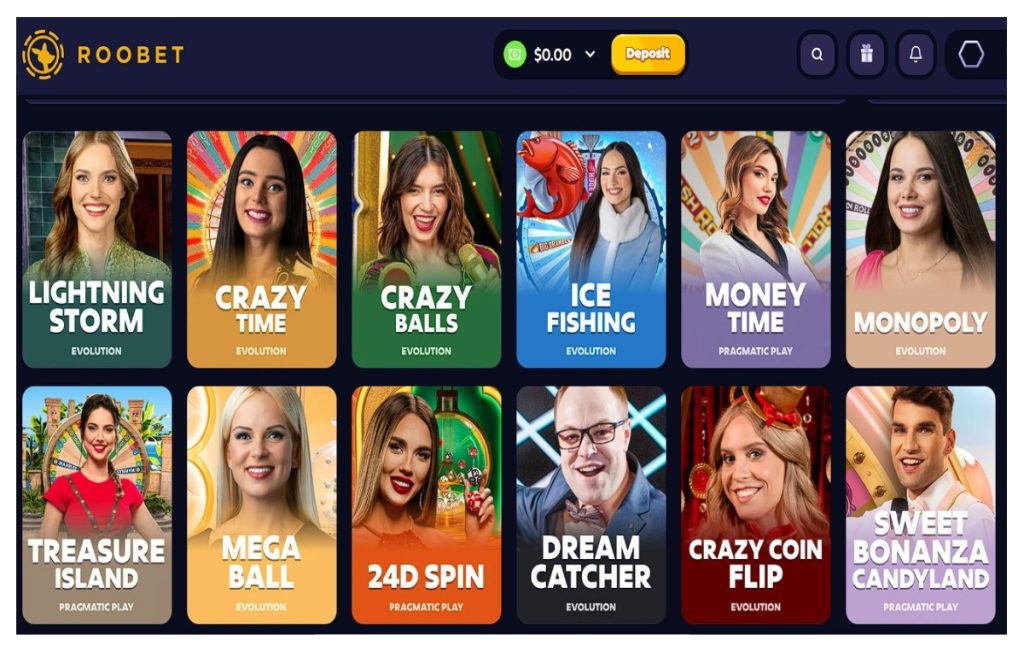Image resolution: width=1024 pixels, height=652 pixels.
Task: Launch the Dream Catcher game
Action: click(x=591, y=505)
